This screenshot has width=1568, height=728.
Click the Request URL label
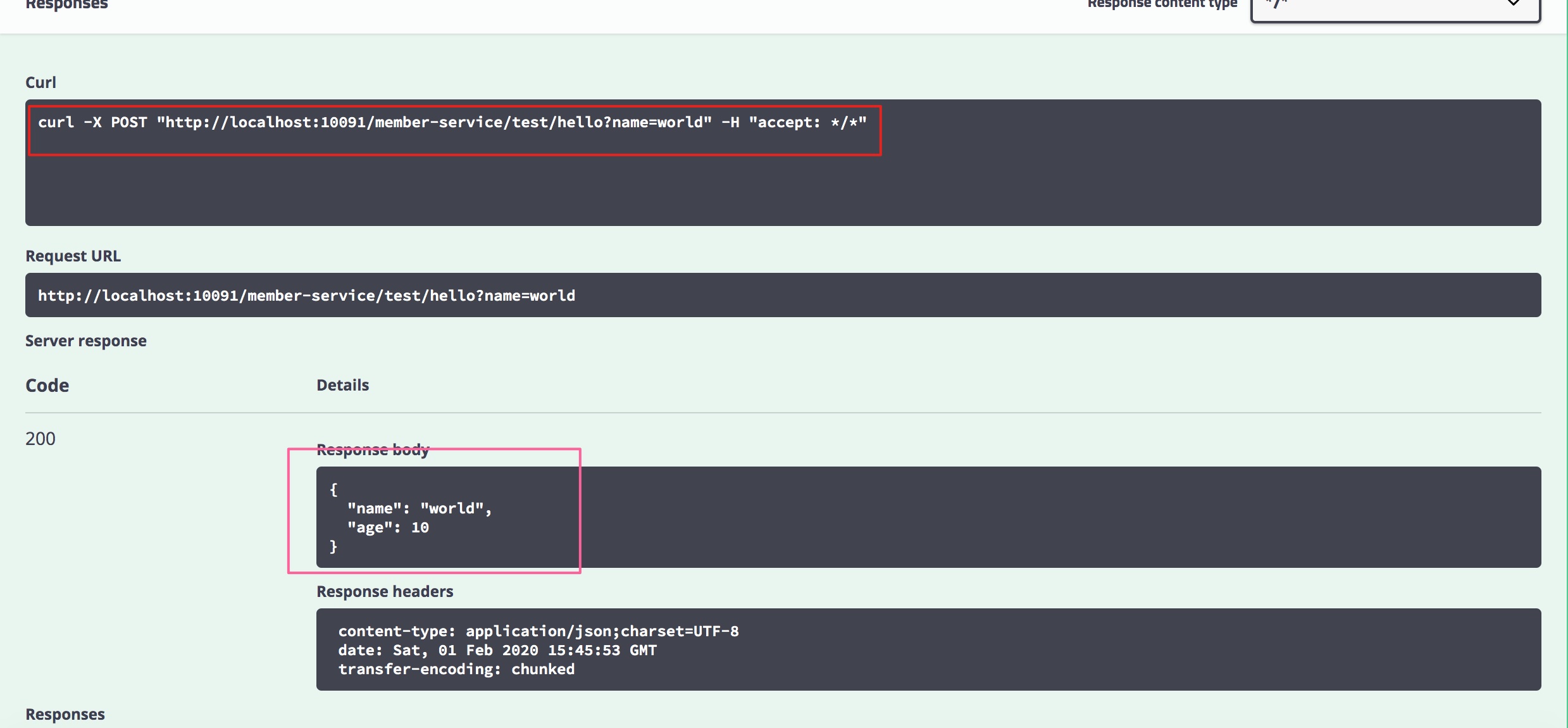tap(73, 256)
